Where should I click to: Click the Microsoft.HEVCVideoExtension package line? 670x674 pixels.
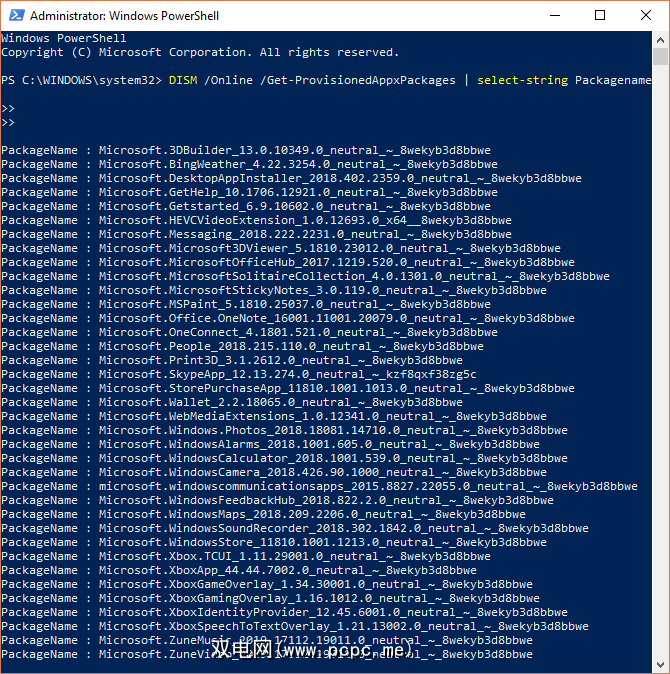[256, 220]
